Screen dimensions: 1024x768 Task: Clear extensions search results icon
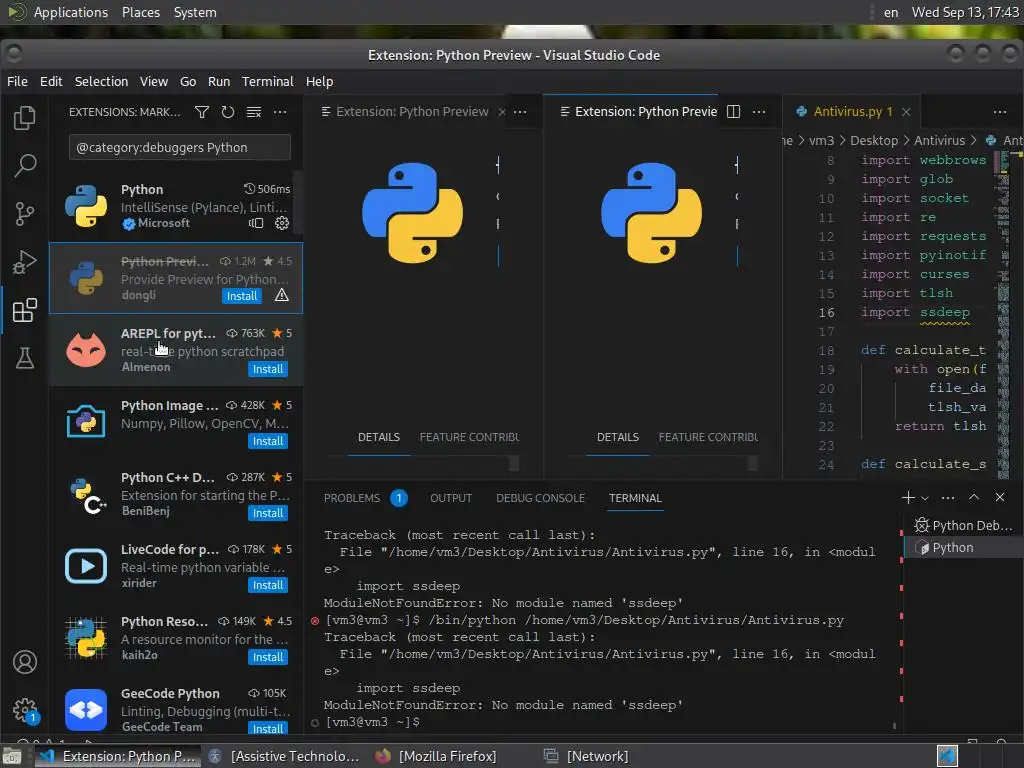254,112
